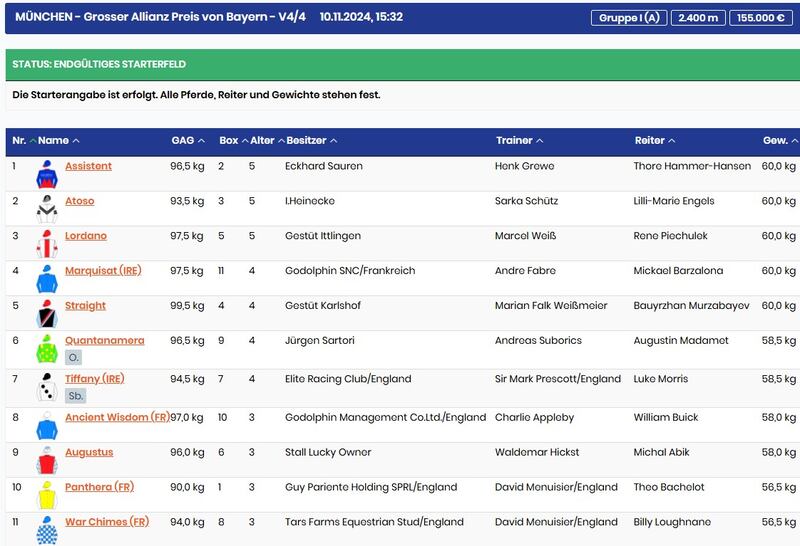This screenshot has height=546, width=800.
Task: Open the Assistent horse link
Action: (x=88, y=166)
